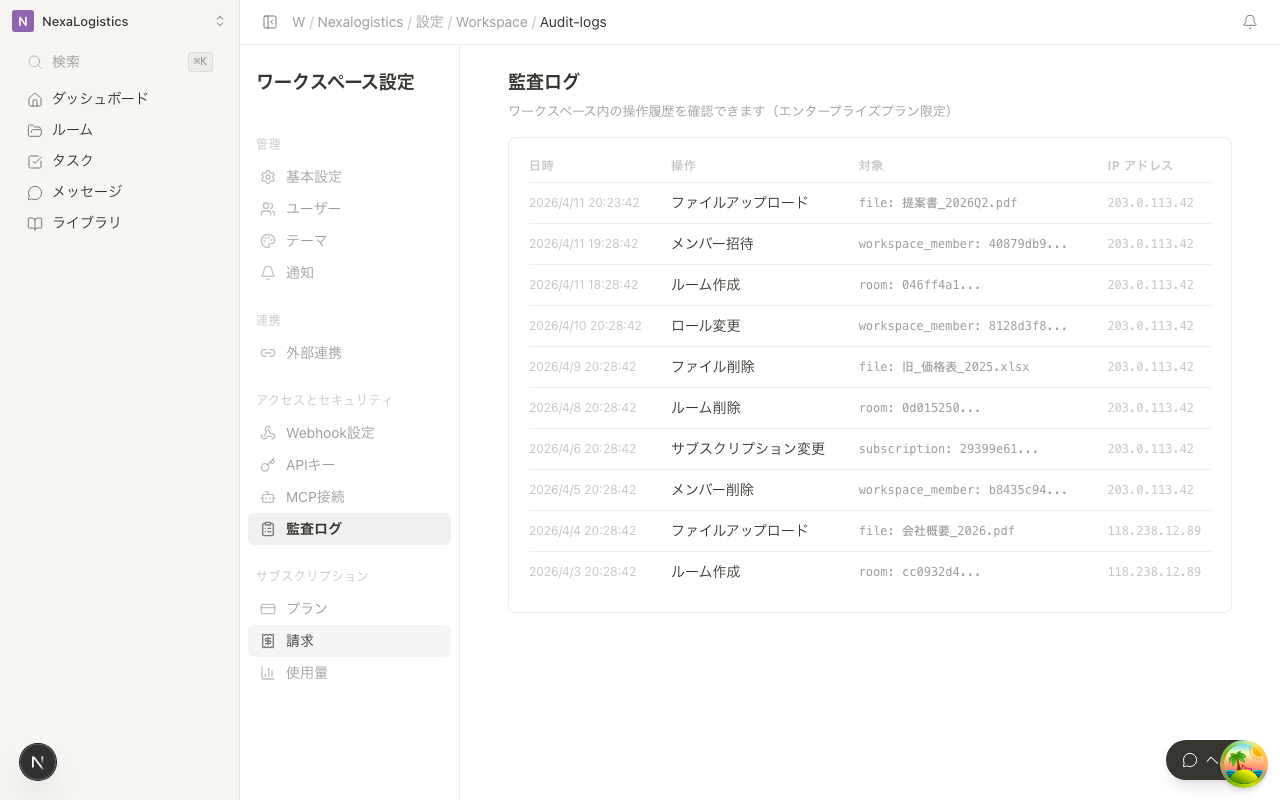Open notifications bell icon
This screenshot has width=1280, height=800.
pyautogui.click(x=1250, y=22)
